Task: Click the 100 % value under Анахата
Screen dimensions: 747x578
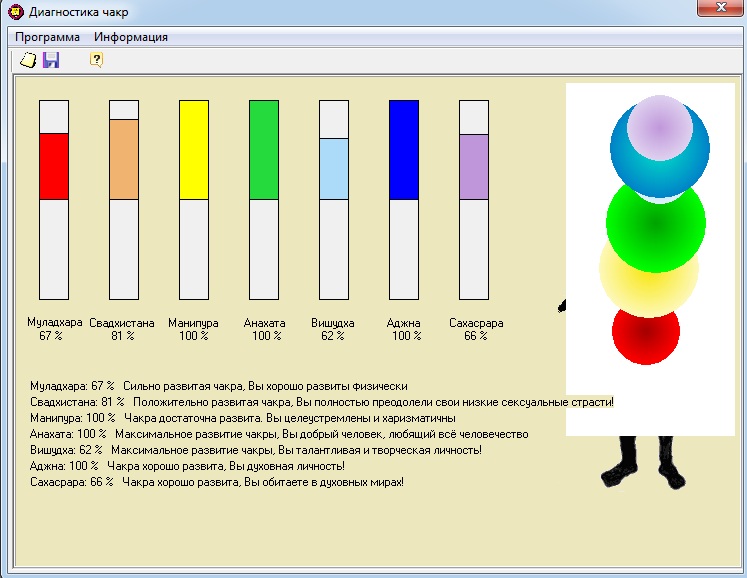Action: 266,336
